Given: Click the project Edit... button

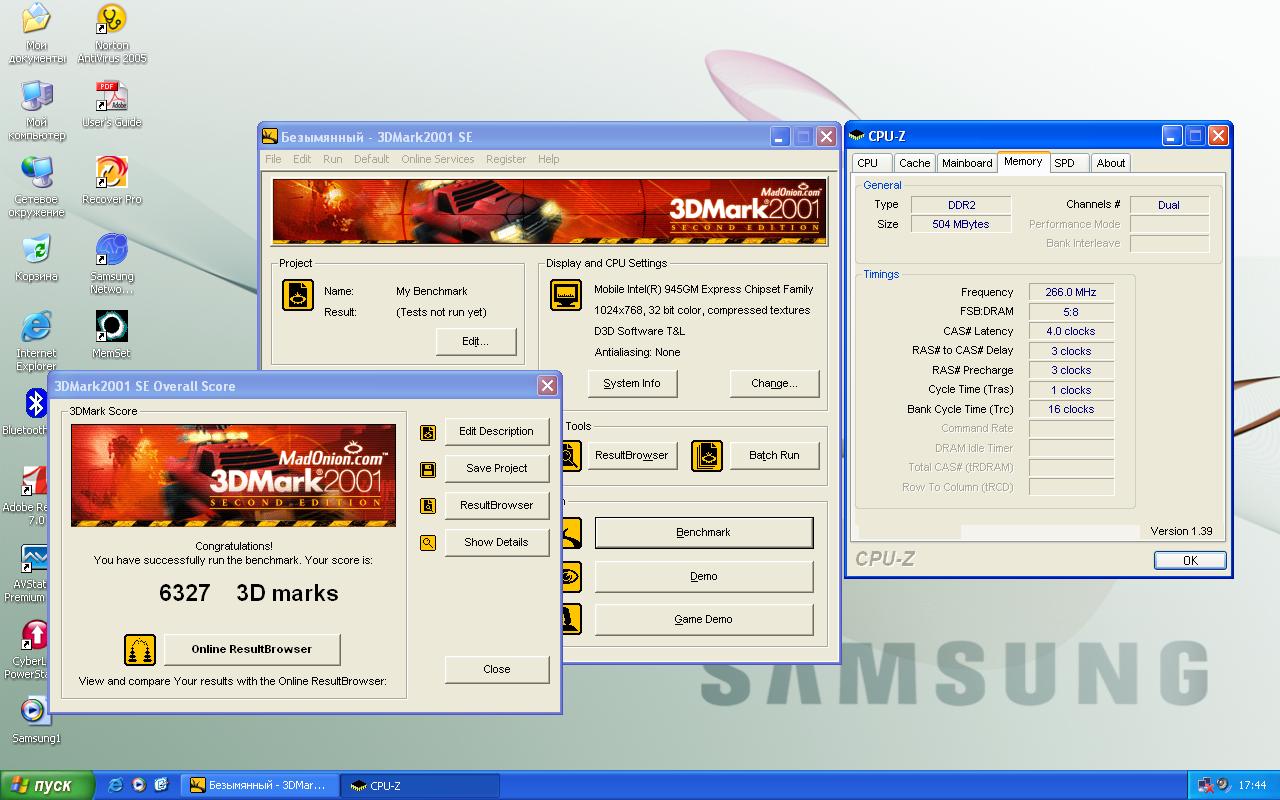Looking at the screenshot, I should click(476, 342).
